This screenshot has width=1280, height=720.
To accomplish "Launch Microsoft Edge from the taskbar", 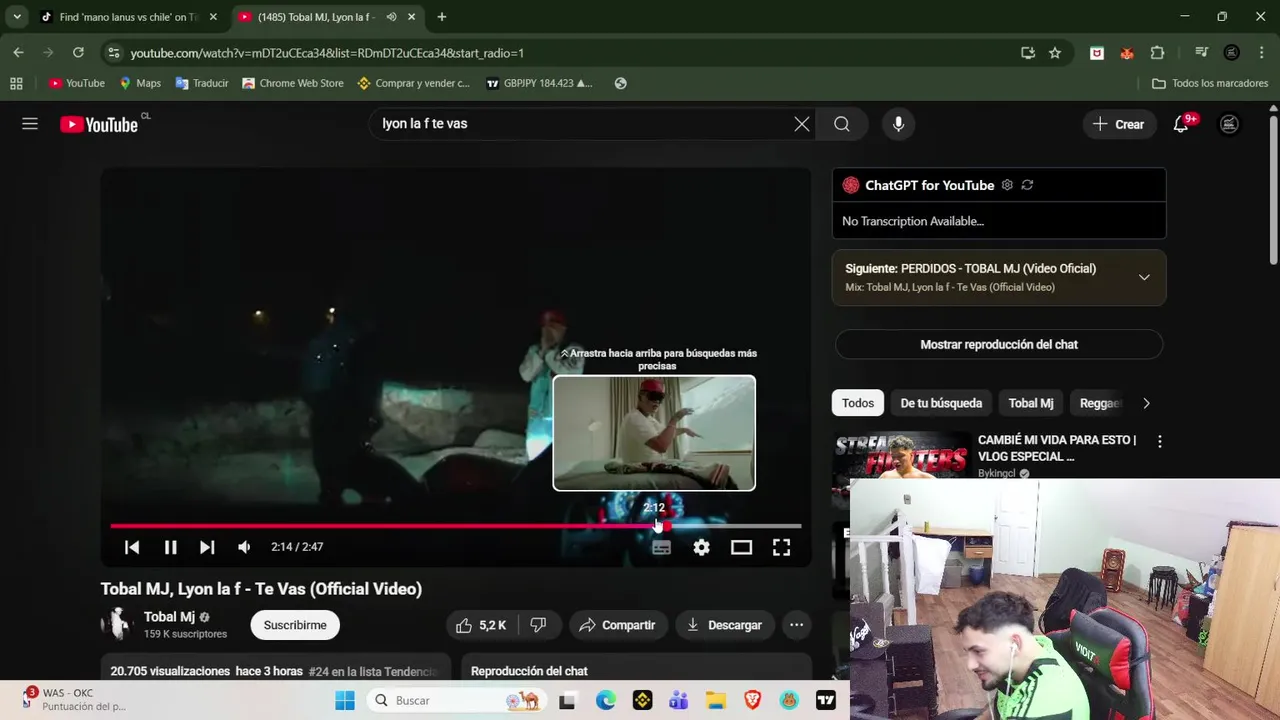I will 606,700.
